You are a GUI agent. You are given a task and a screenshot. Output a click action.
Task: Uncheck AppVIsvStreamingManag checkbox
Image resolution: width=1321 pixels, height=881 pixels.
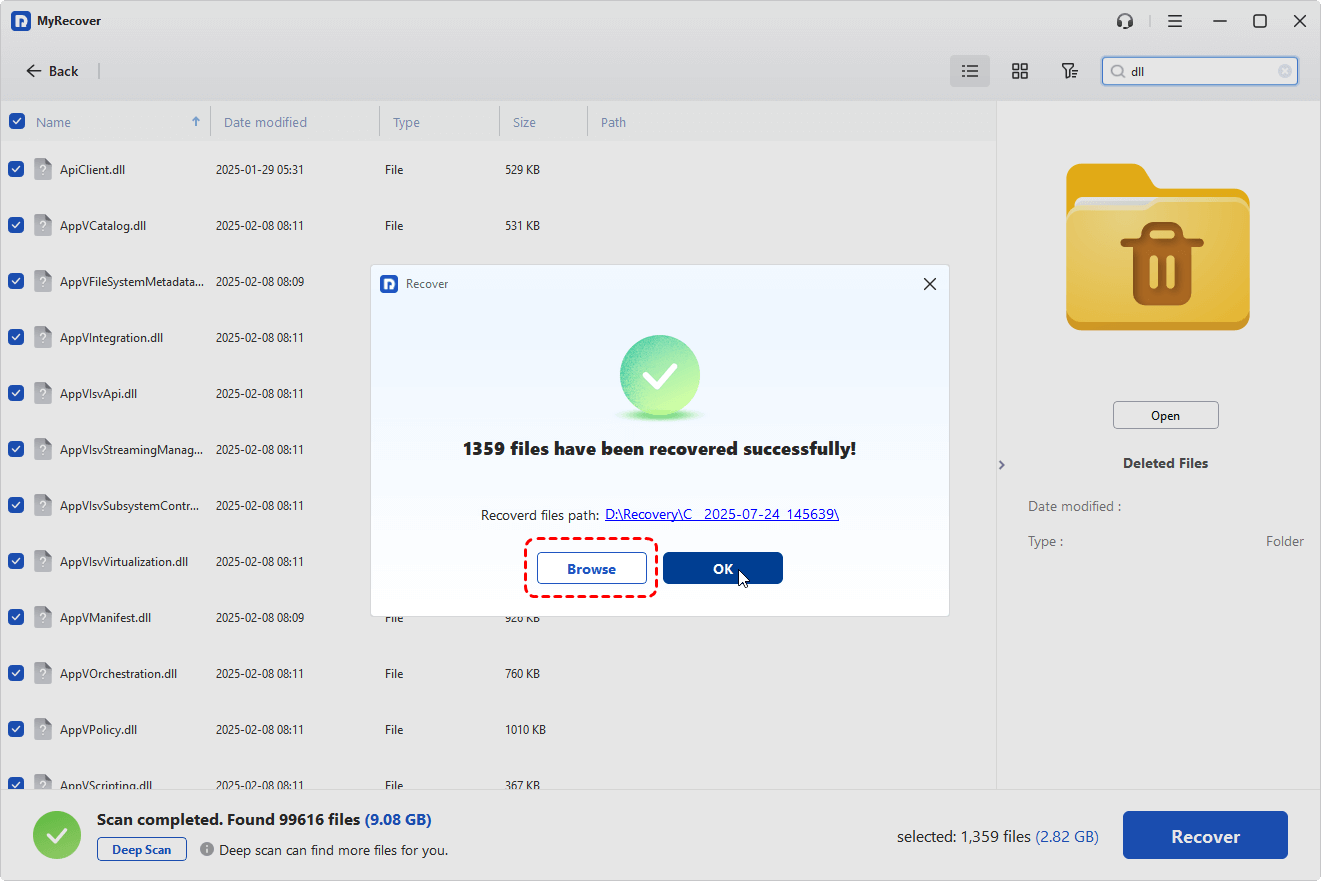pos(16,449)
